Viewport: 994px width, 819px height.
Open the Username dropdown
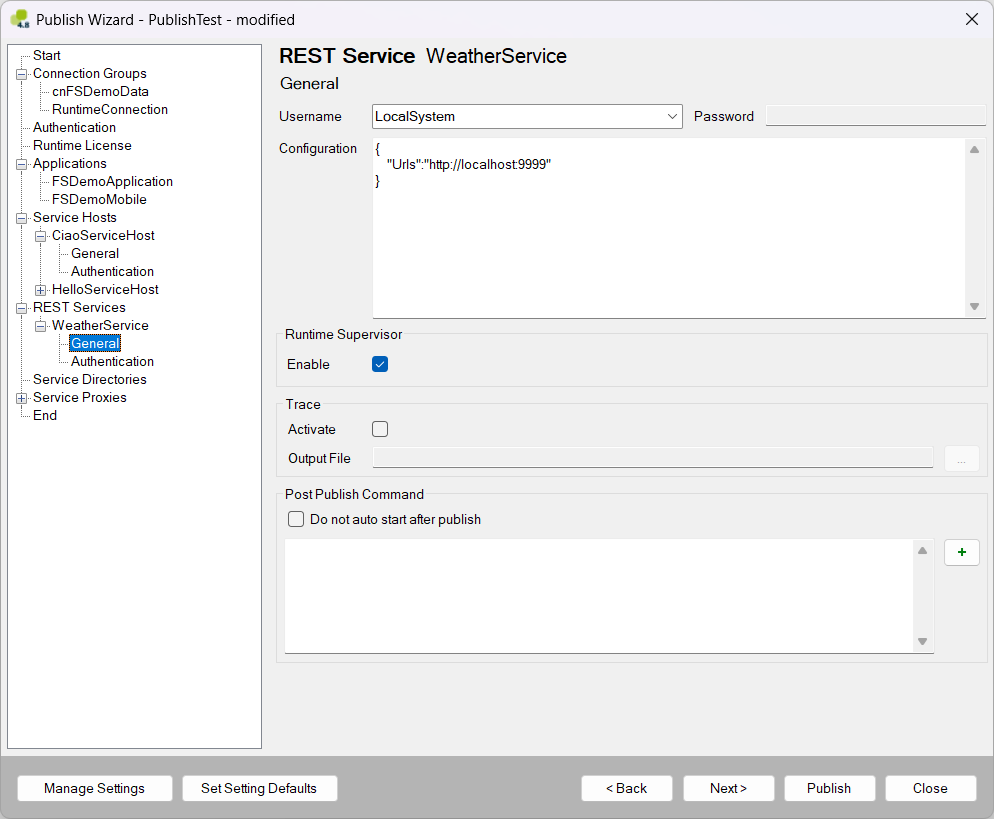pos(672,117)
